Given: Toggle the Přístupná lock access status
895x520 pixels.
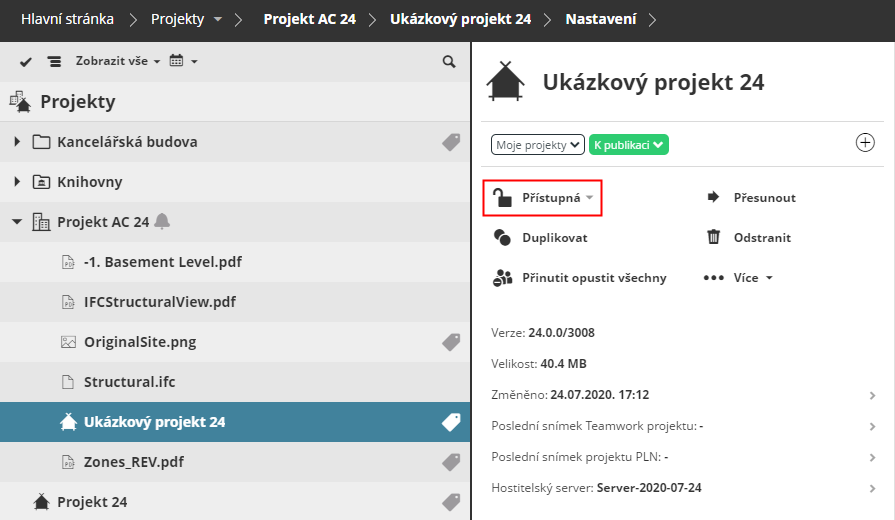Looking at the screenshot, I should coord(543,198).
